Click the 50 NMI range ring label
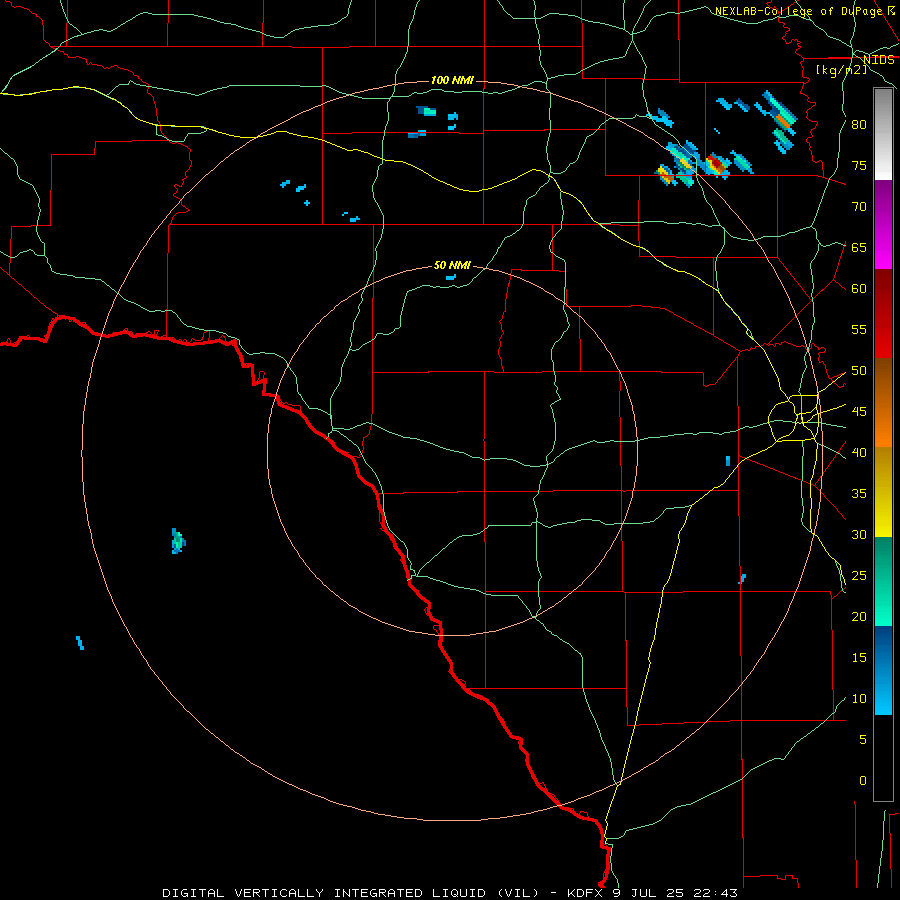This screenshot has height=900, width=900. 452,265
